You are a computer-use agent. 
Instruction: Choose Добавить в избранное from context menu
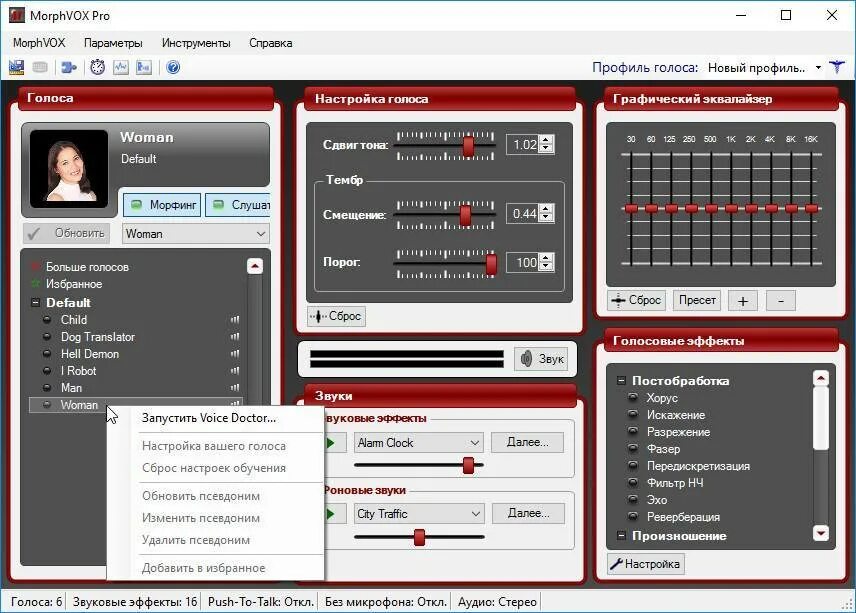click(x=204, y=568)
